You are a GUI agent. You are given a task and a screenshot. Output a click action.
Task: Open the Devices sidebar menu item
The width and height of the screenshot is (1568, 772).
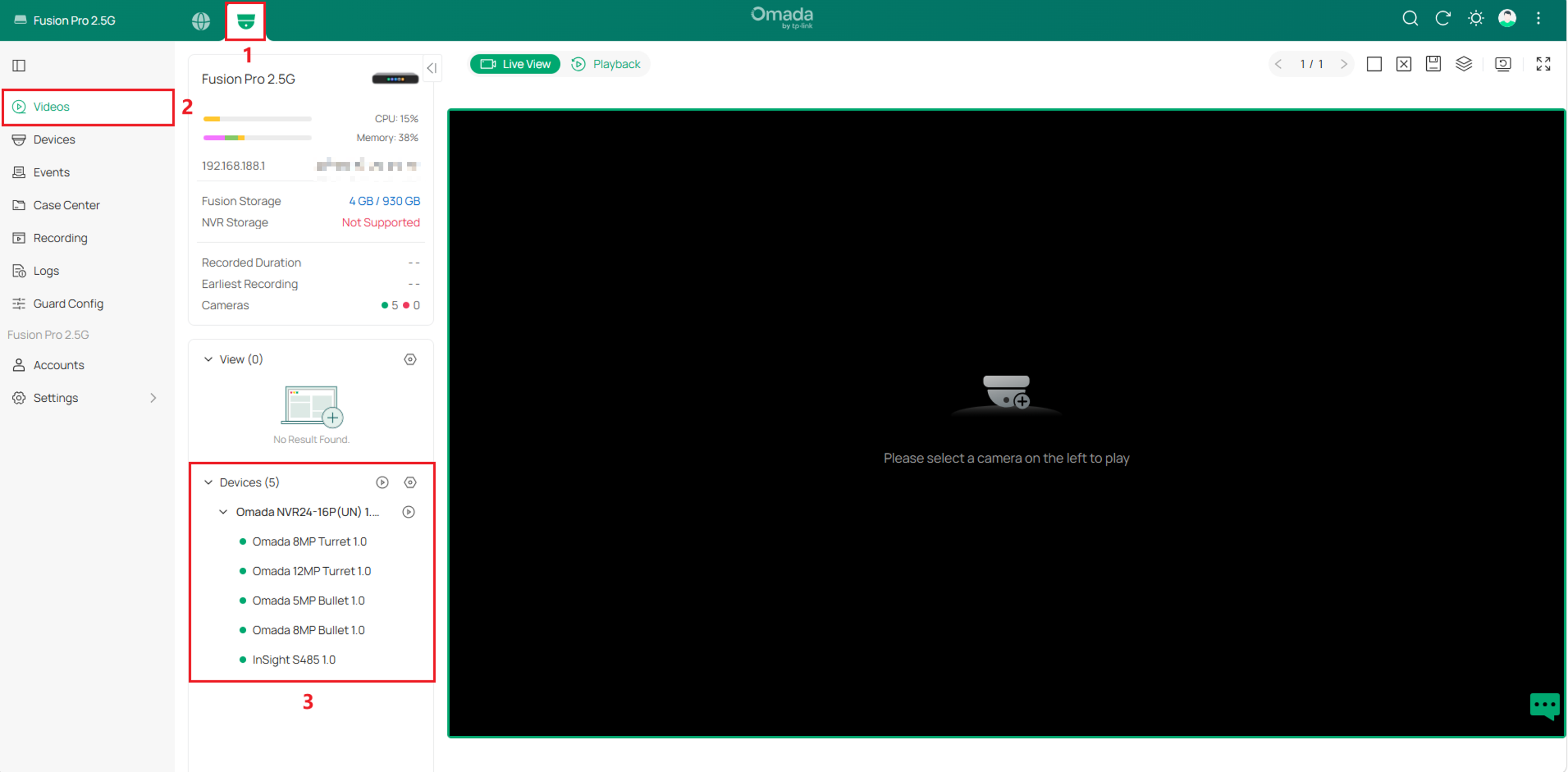pos(88,139)
